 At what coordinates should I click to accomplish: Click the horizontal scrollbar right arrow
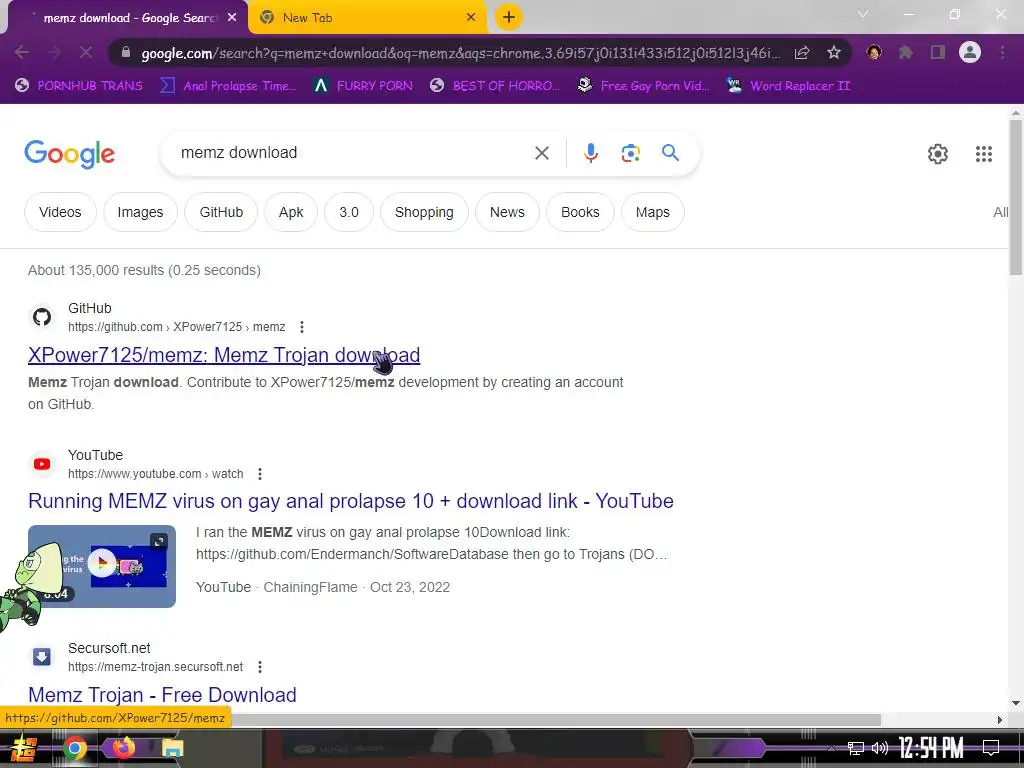1000,720
